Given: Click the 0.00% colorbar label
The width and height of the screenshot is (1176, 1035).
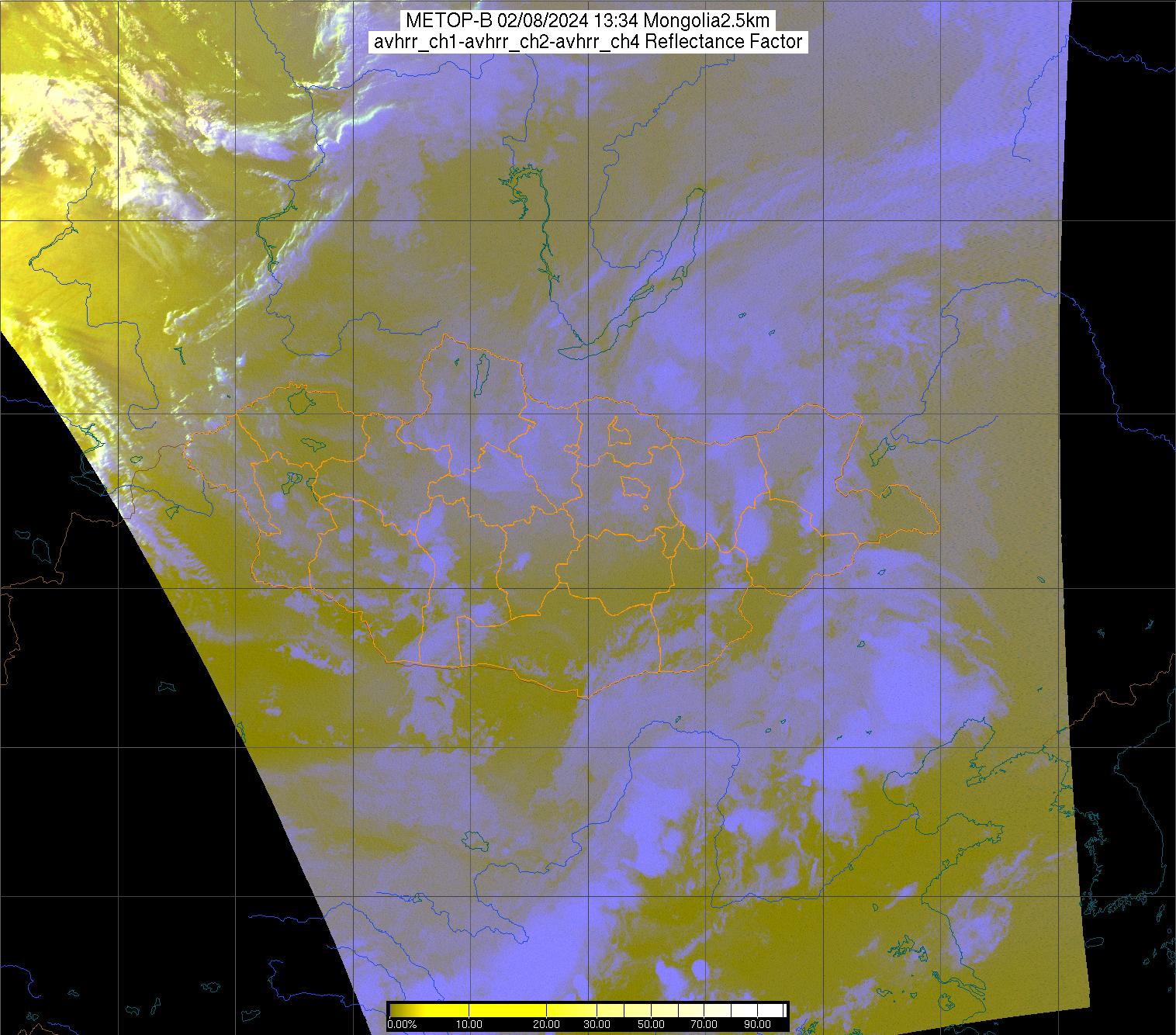Looking at the screenshot, I should 403,1024.
